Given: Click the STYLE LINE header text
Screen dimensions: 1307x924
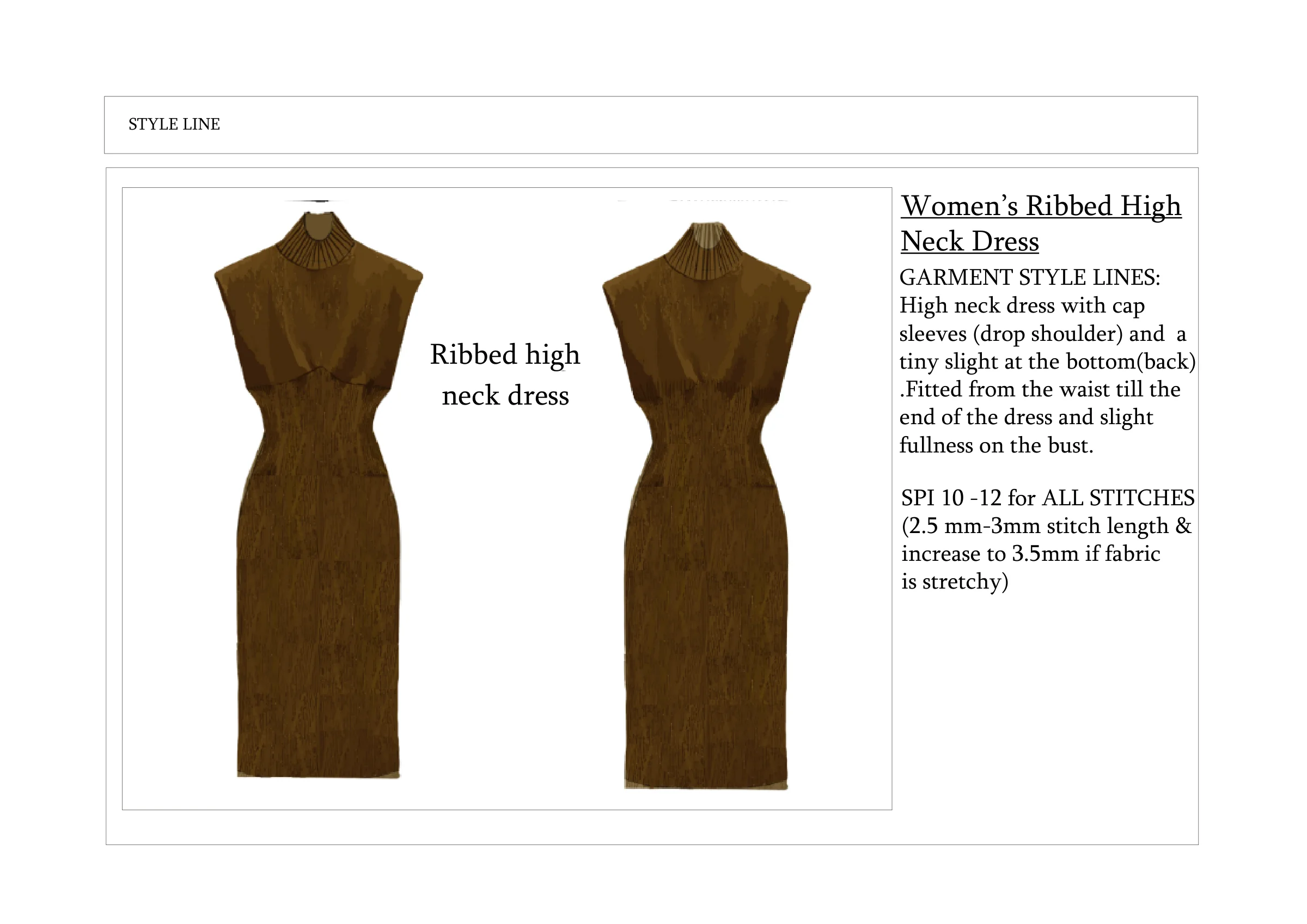Looking at the screenshot, I should 174,124.
